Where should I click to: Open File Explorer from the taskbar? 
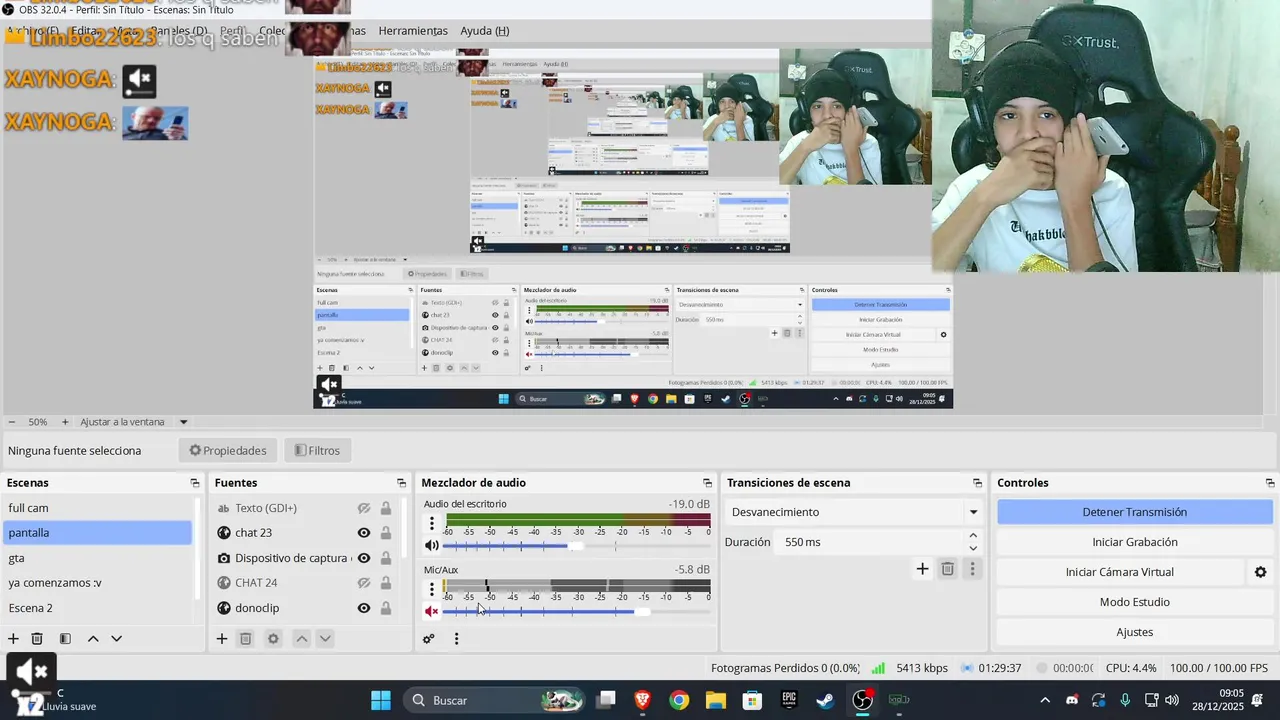(x=716, y=700)
